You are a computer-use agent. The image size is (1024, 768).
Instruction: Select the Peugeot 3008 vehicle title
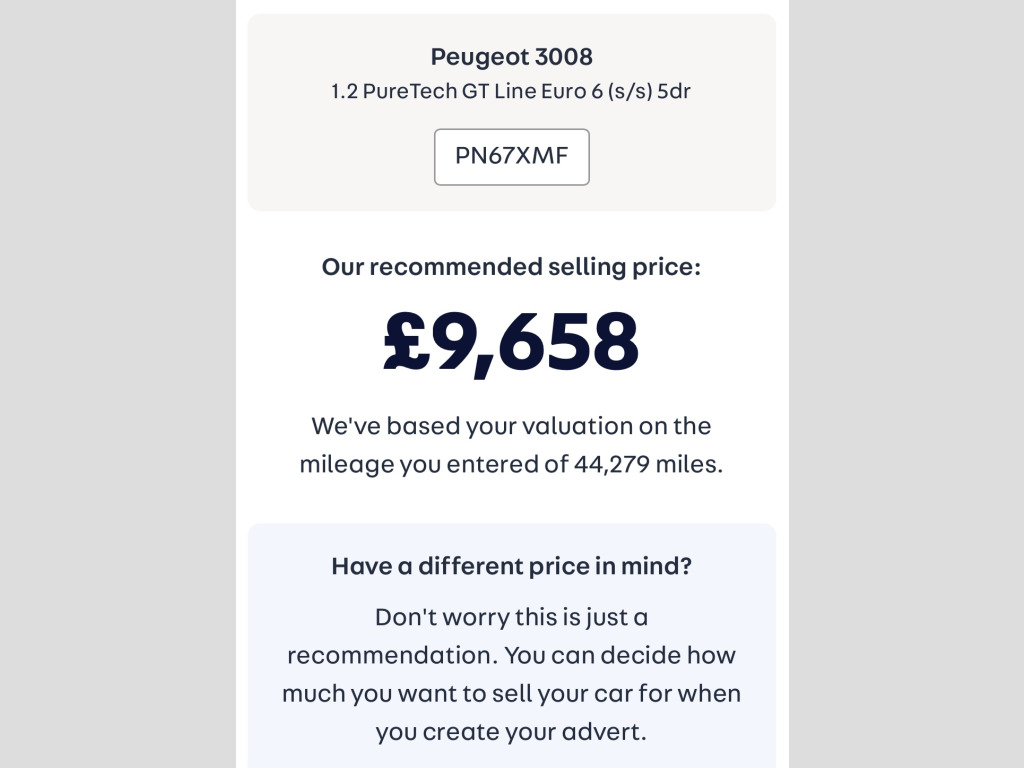pyautogui.click(x=511, y=57)
